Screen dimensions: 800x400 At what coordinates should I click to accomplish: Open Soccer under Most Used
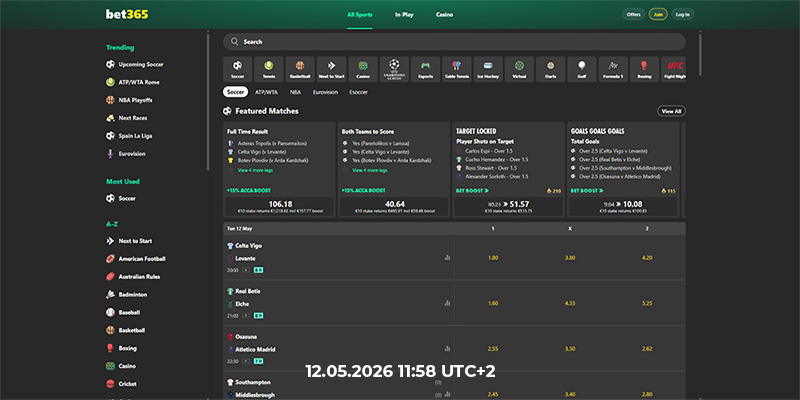[x=121, y=198]
